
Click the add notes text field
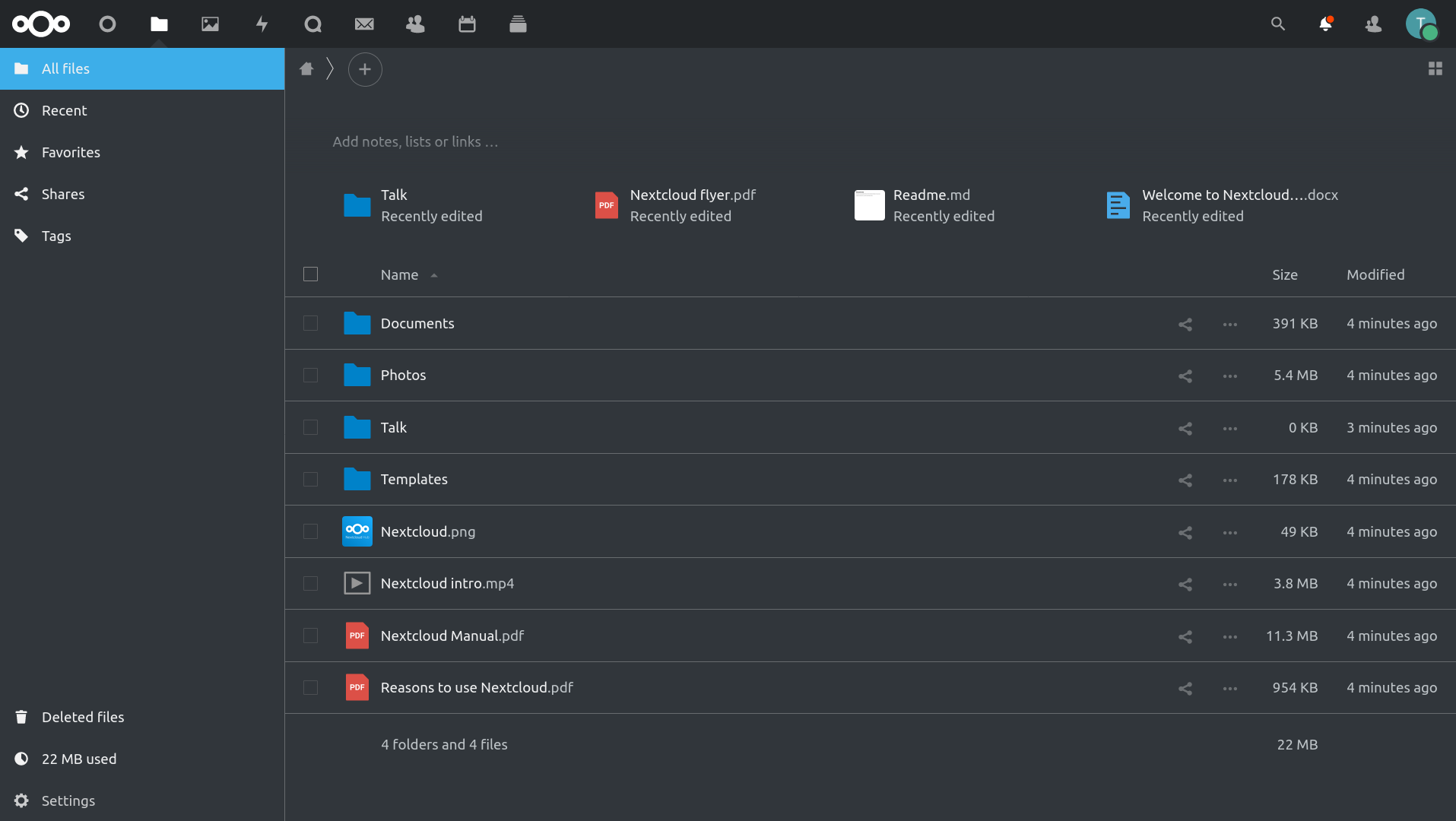[x=415, y=141]
